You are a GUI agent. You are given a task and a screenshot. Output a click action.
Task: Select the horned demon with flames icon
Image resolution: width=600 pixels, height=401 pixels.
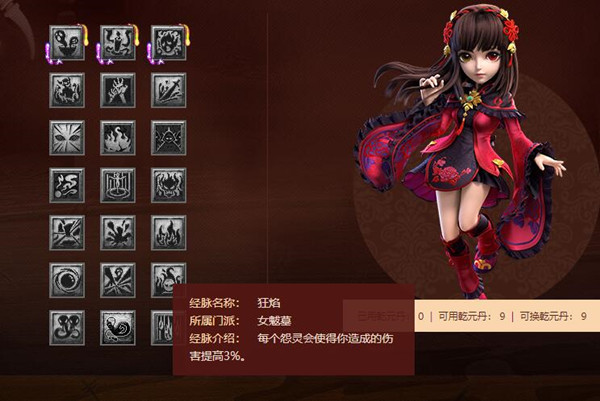tap(67, 90)
